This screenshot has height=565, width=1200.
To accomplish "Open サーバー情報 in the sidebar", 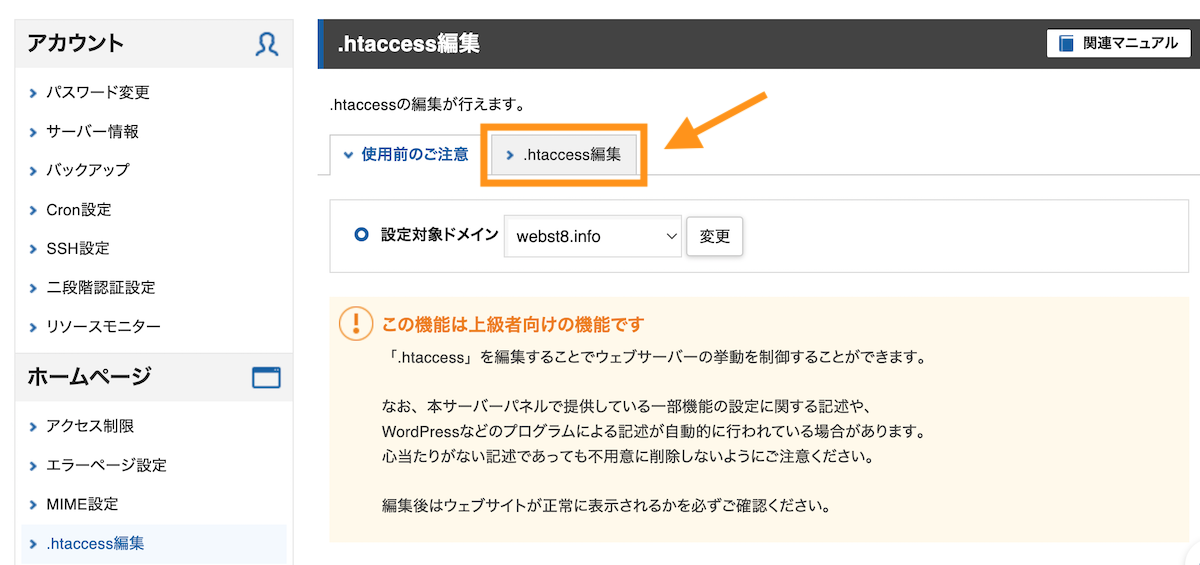I will pyautogui.click(x=92, y=131).
